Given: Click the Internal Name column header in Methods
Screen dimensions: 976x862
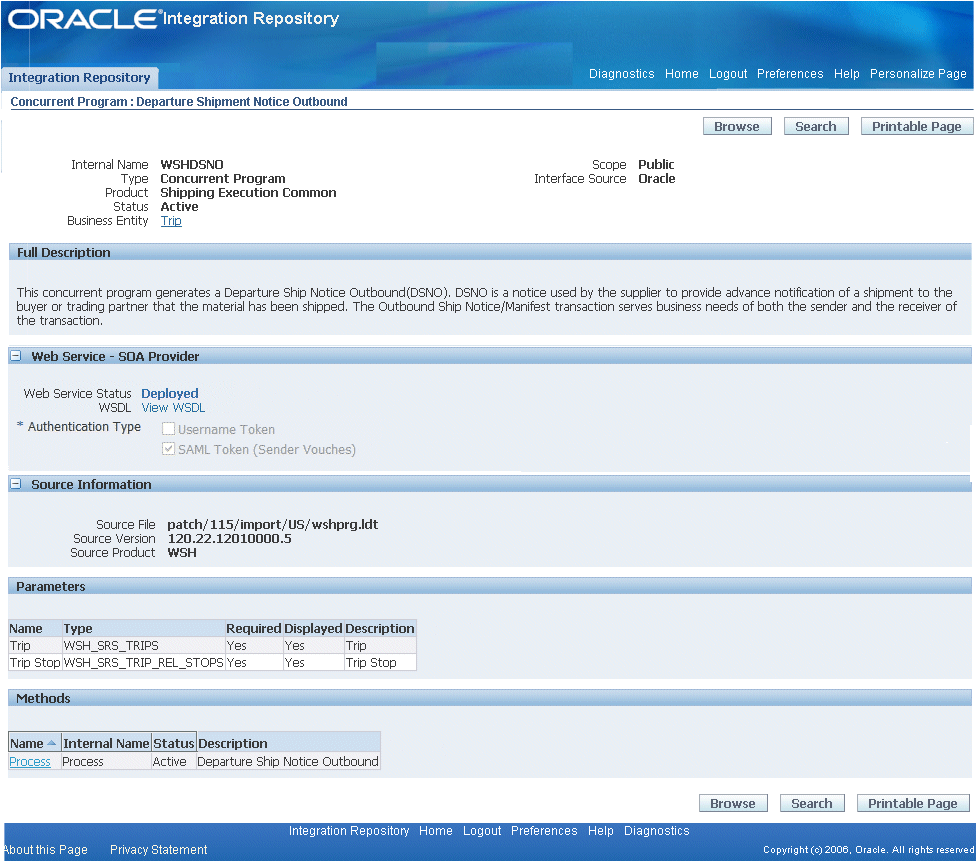Looking at the screenshot, I should 106,743.
